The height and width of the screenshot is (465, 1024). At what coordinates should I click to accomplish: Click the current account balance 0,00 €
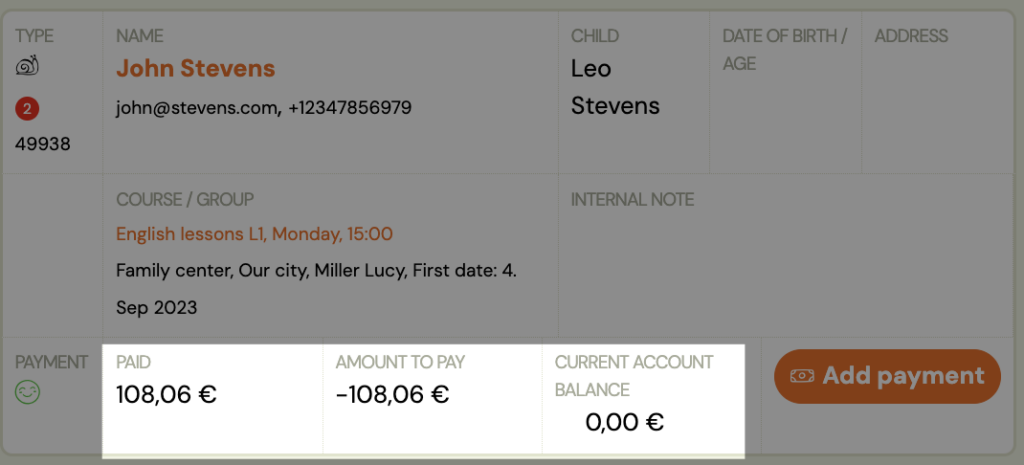pyautogui.click(x=624, y=422)
